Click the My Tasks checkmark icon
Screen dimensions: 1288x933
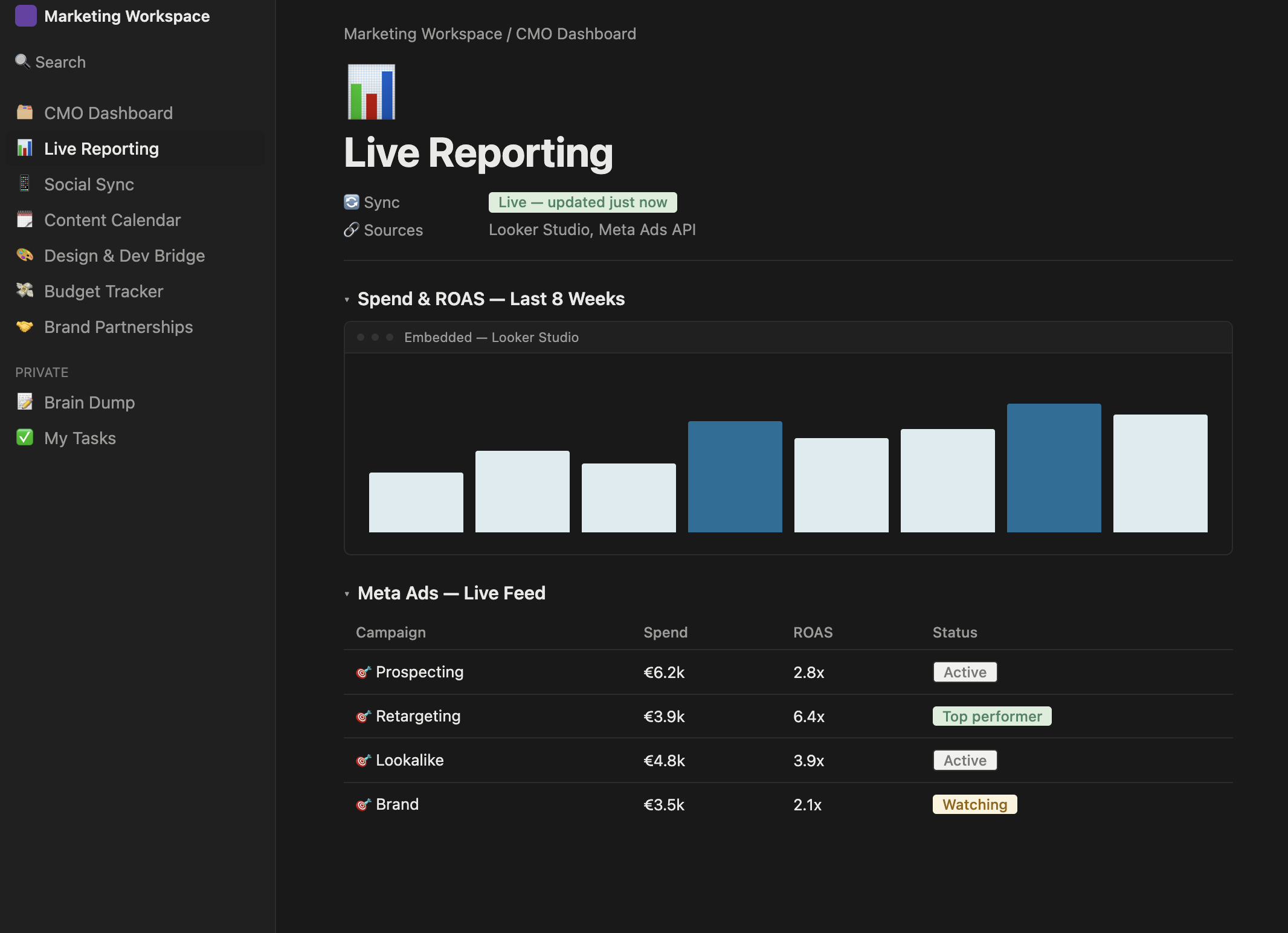click(x=25, y=437)
